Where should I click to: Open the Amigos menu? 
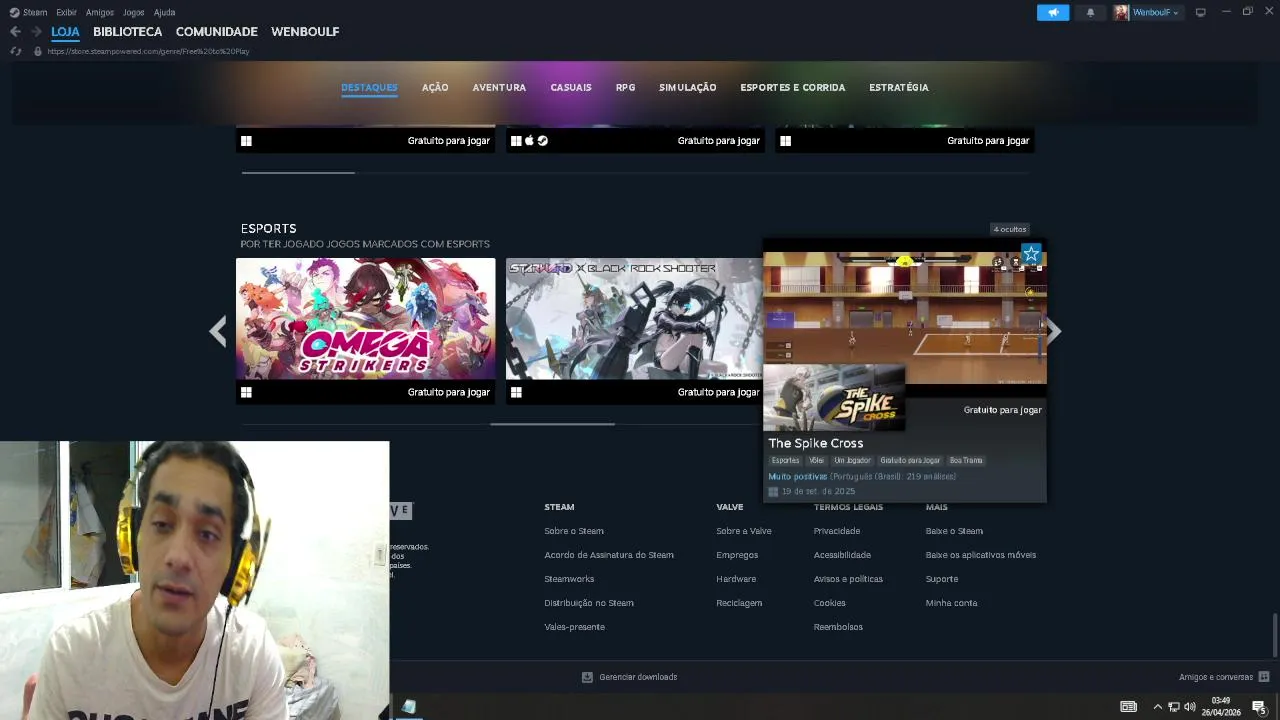click(100, 12)
